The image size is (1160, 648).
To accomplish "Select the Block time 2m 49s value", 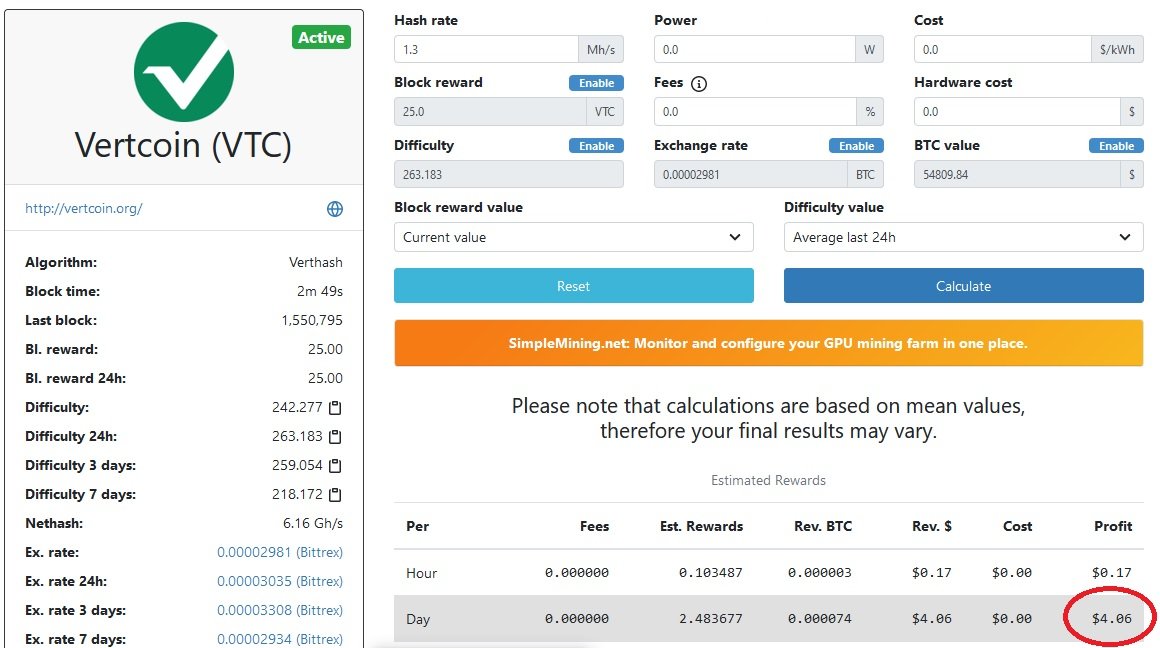I will (320, 291).
